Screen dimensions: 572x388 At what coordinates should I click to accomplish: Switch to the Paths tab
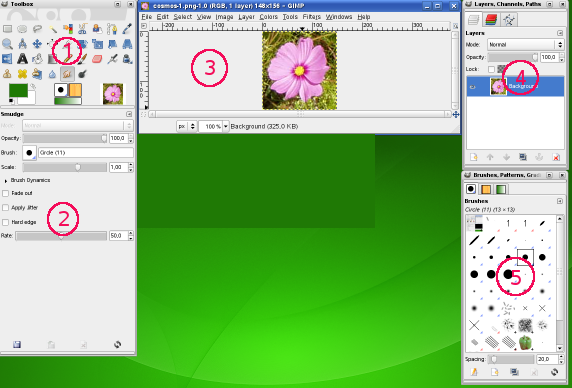509,19
